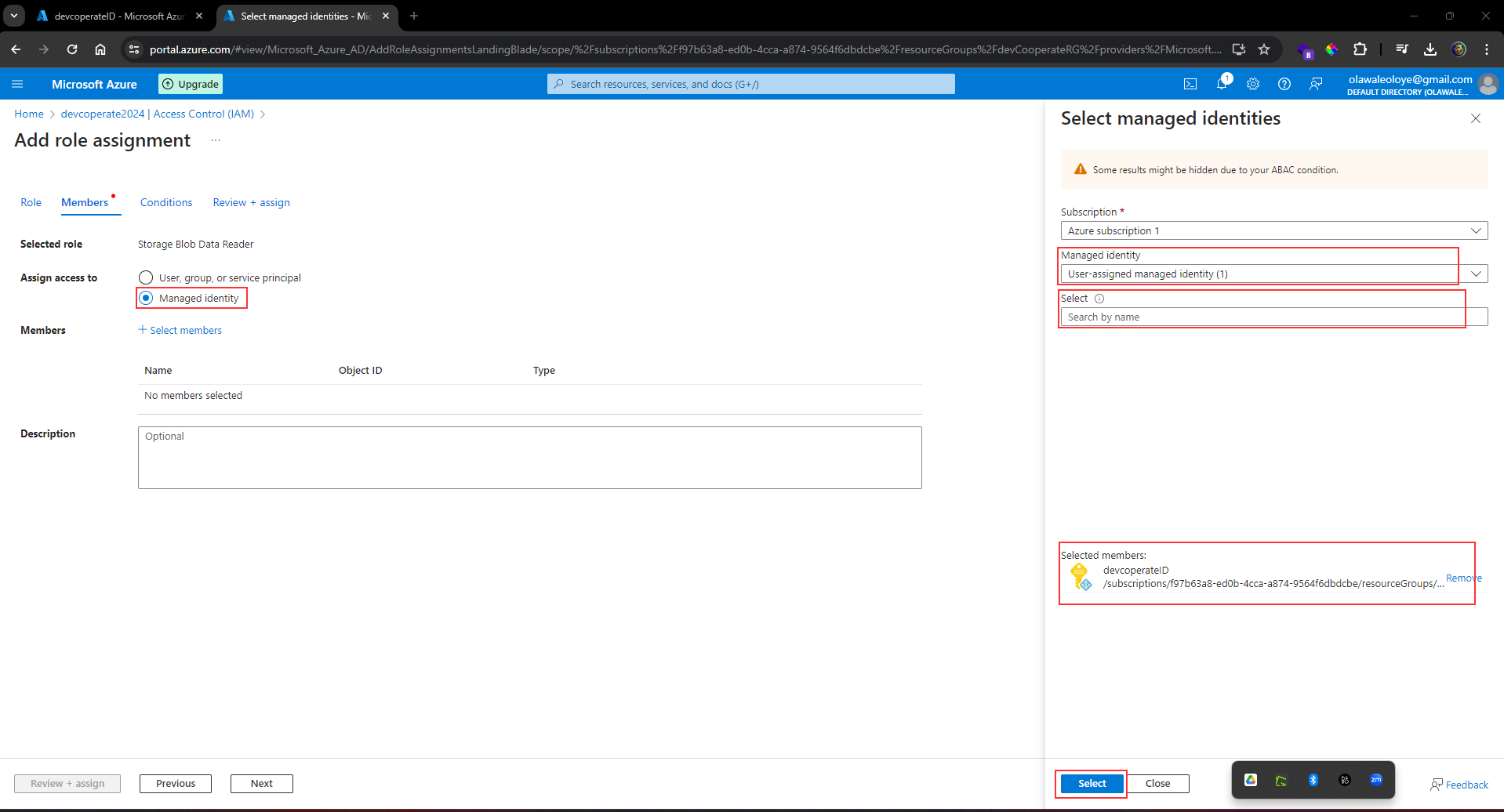Select the Managed identity radio button
This screenshot has height=812, width=1504.
point(146,298)
